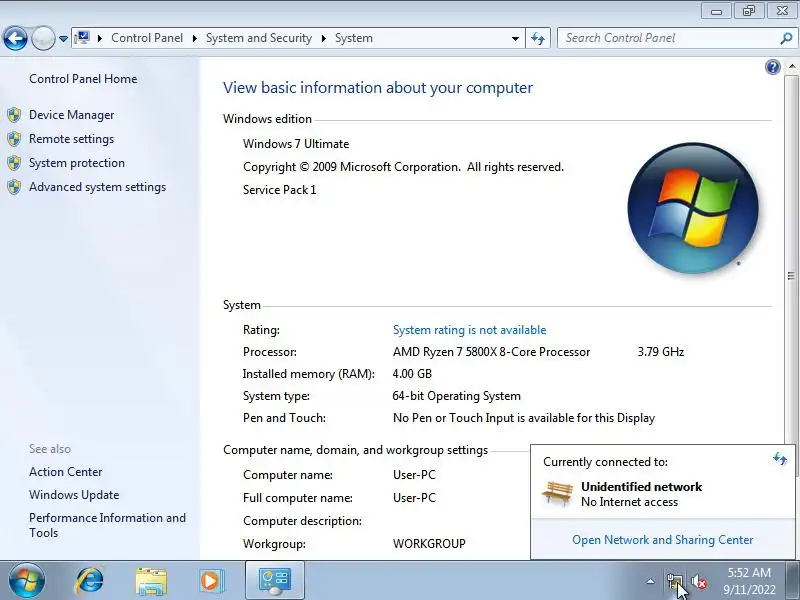Click the Windows 7 logo image
This screenshot has height=600, width=800.
tap(693, 208)
